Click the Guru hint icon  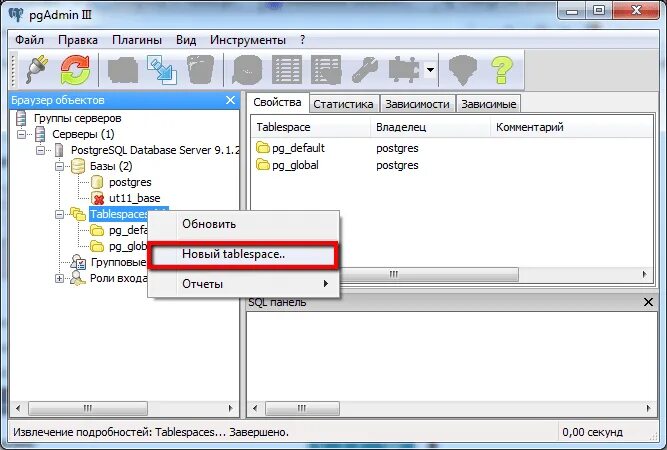pos(463,69)
